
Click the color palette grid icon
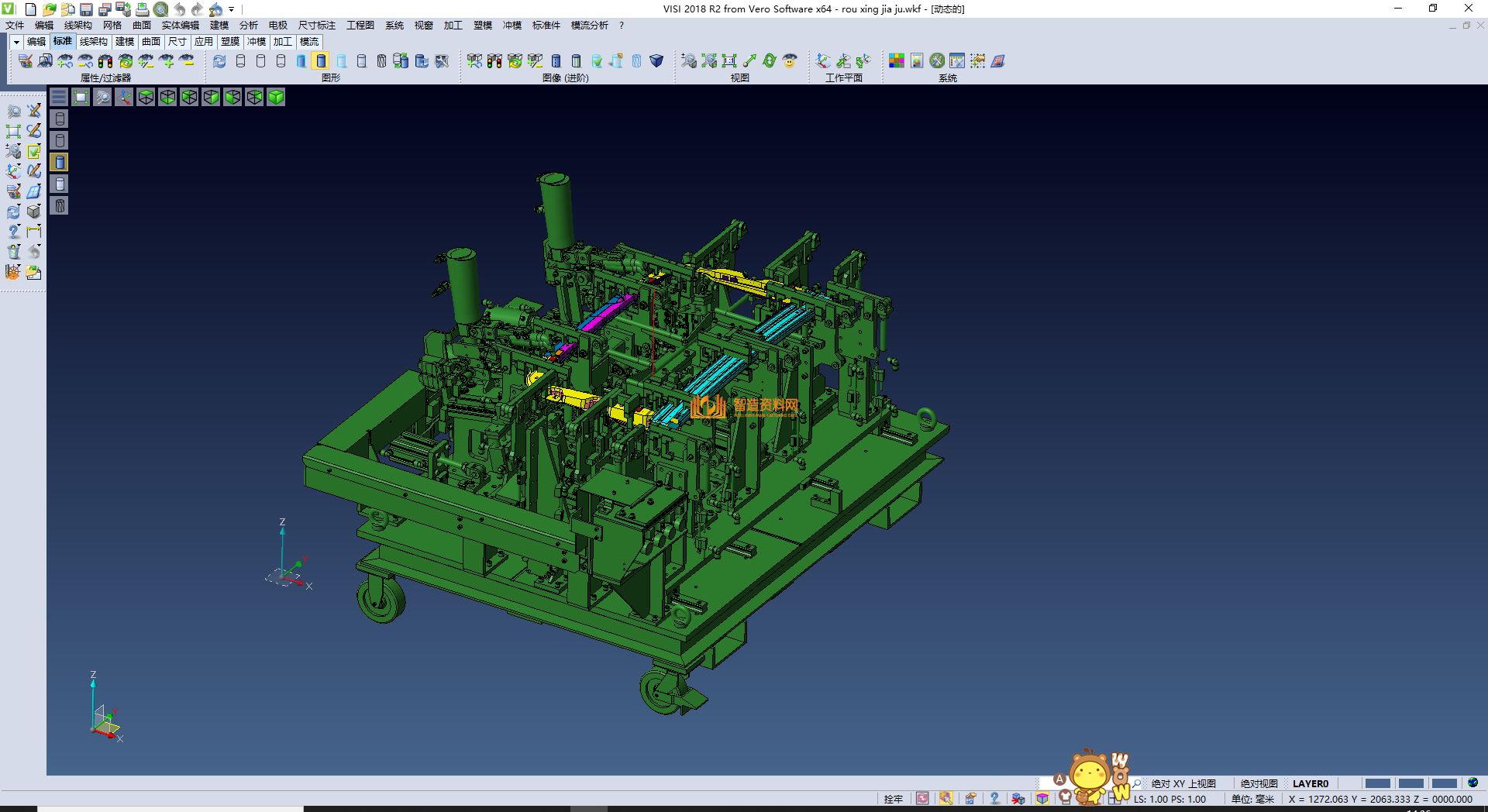click(896, 60)
